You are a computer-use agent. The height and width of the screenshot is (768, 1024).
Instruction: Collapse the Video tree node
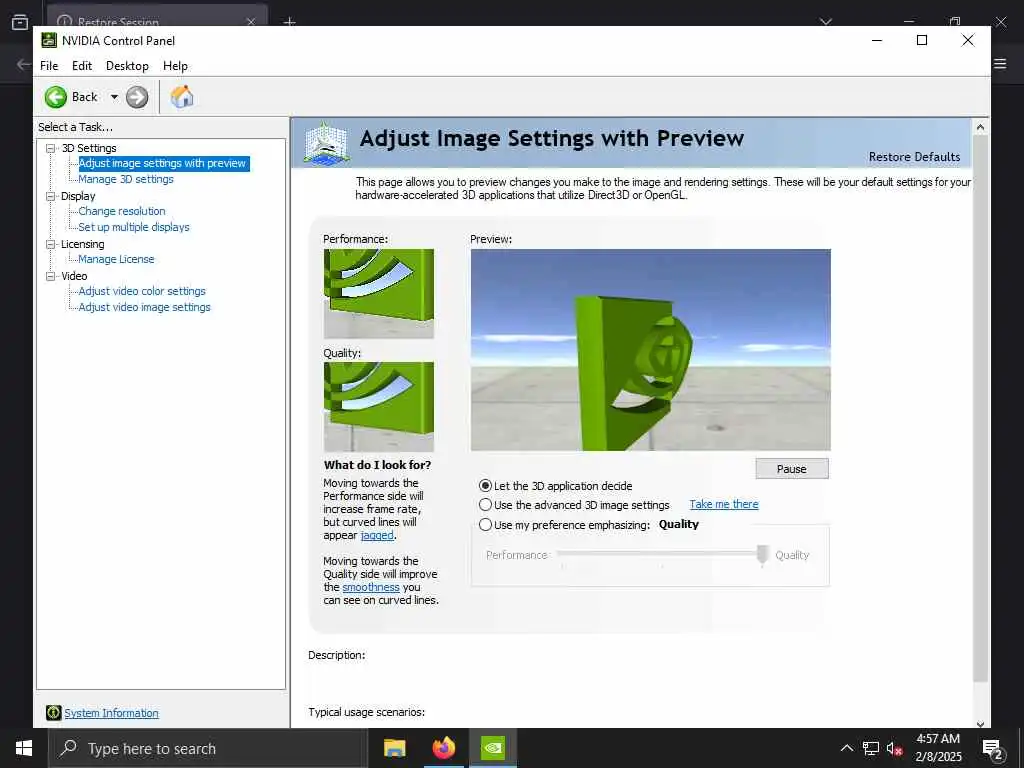click(50, 276)
